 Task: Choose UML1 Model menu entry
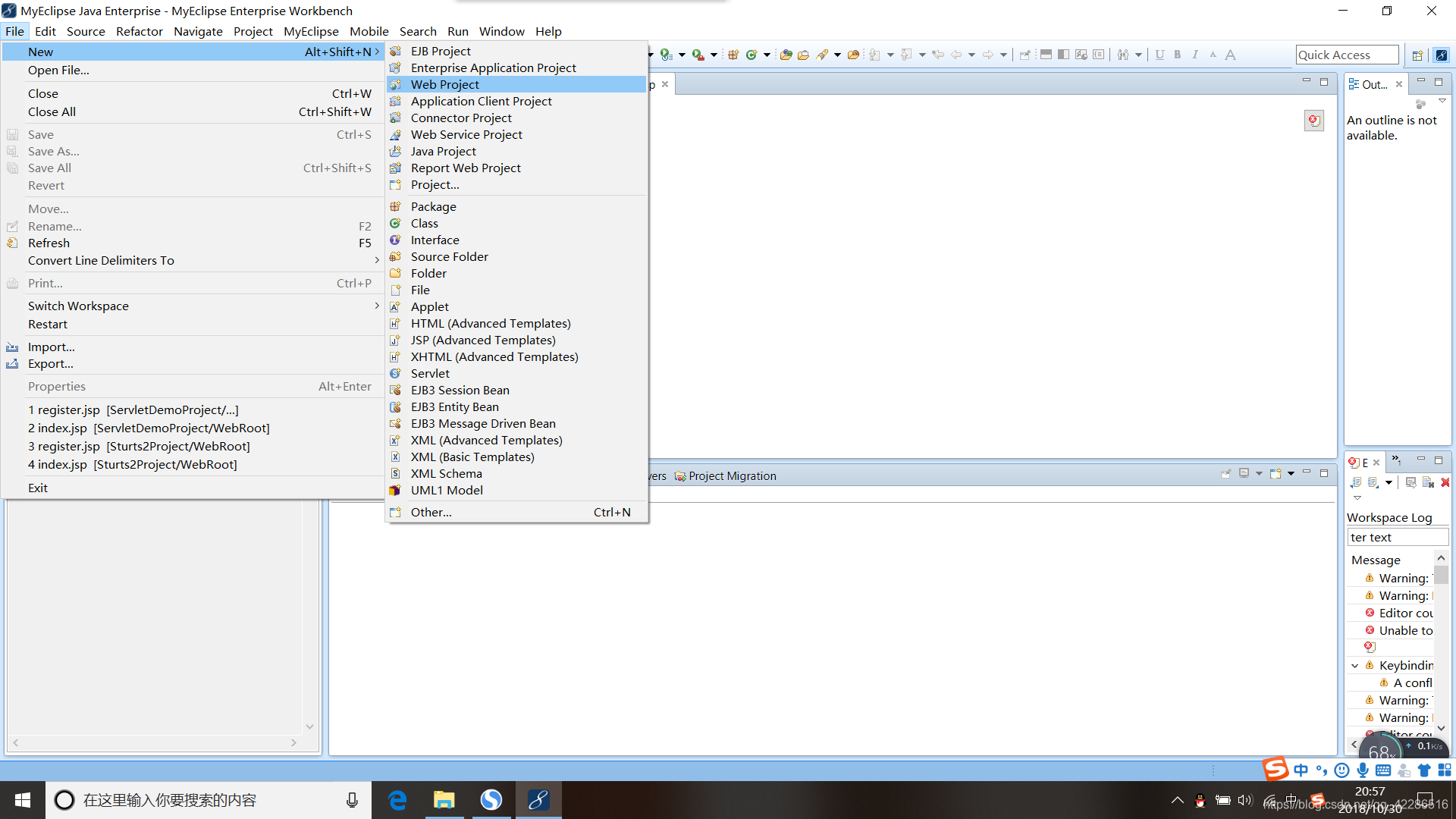coord(516,490)
